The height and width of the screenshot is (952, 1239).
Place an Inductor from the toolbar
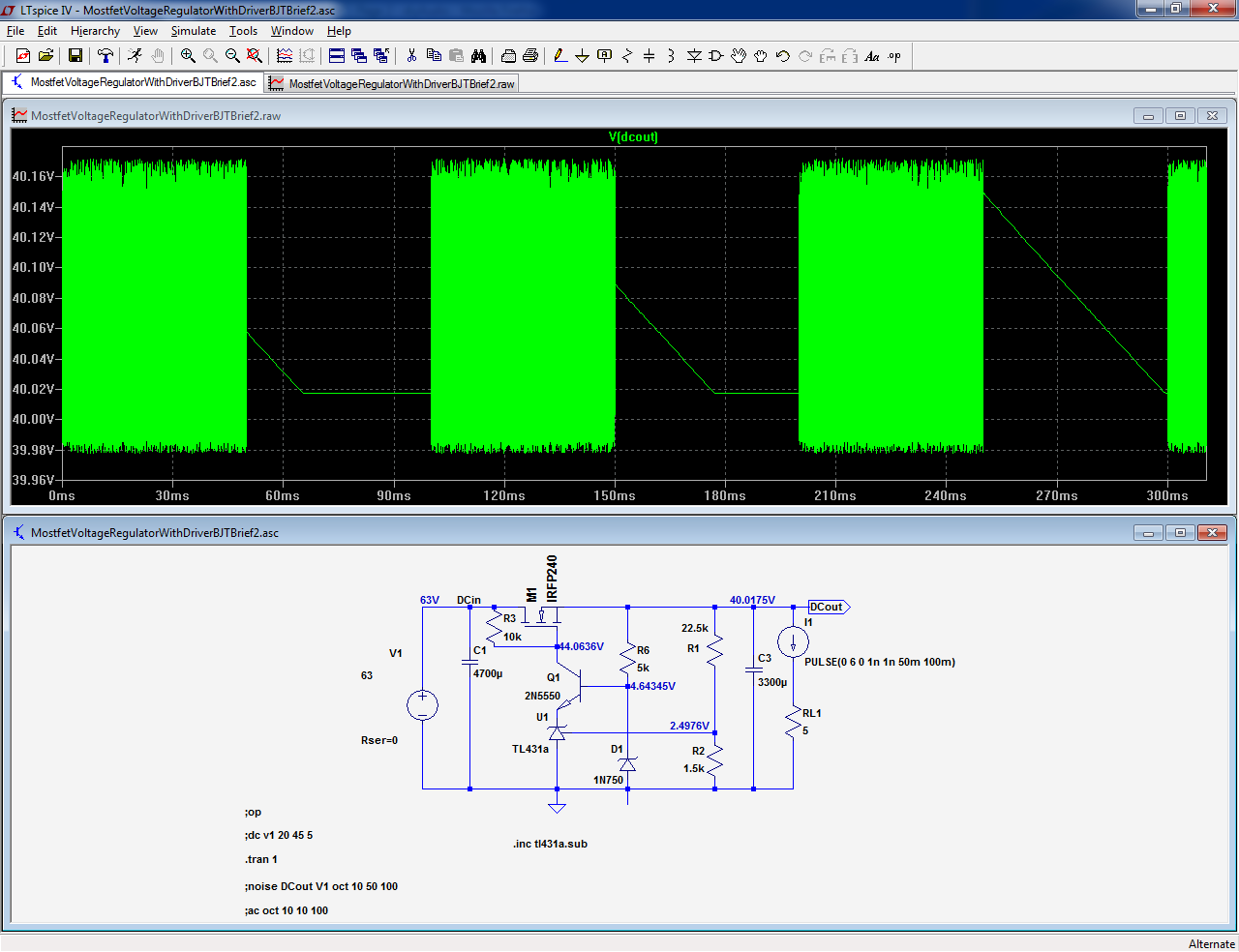pos(672,56)
